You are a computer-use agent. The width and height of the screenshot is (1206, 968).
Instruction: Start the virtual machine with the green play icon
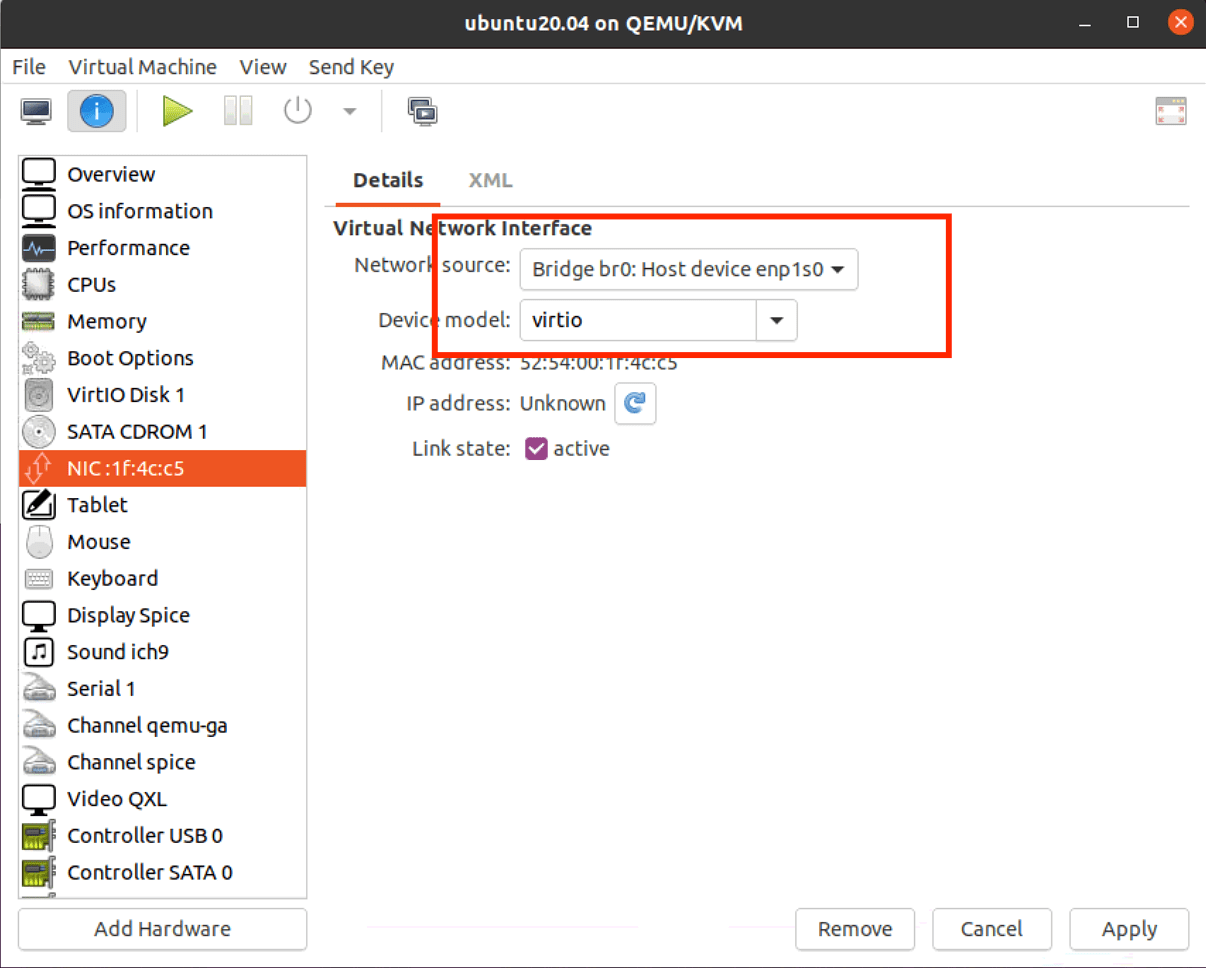click(x=177, y=110)
